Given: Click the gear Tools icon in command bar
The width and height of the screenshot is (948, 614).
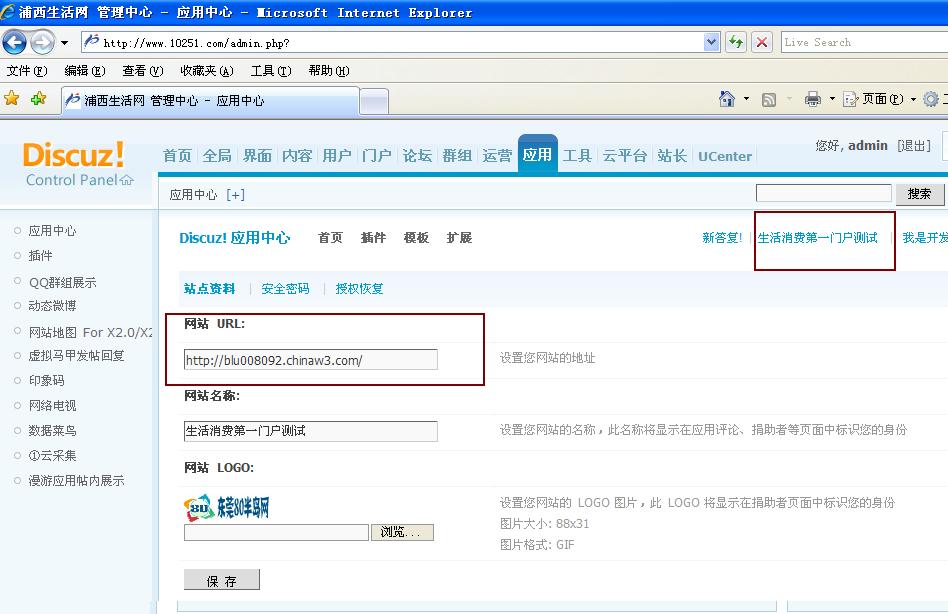Looking at the screenshot, I should coord(931,99).
